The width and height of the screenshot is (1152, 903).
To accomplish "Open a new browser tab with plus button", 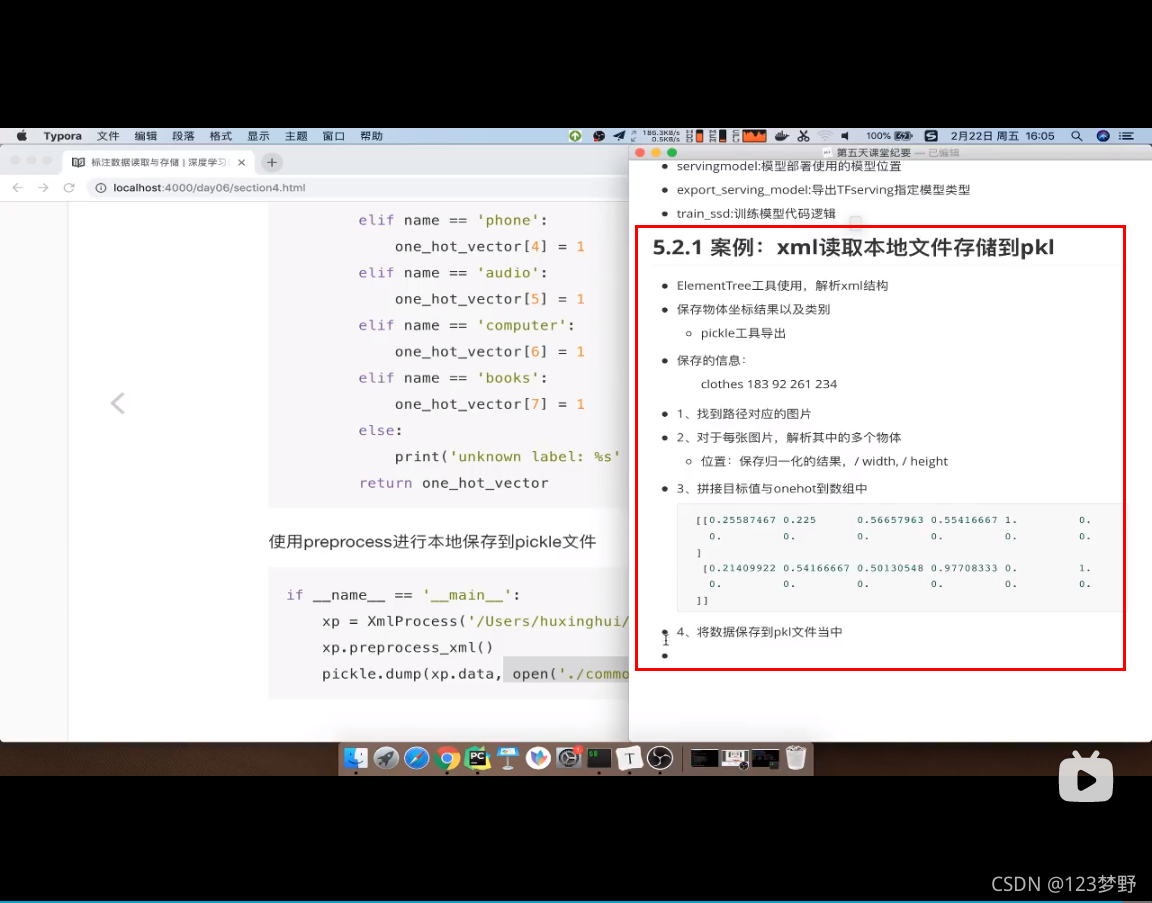I will [x=272, y=162].
